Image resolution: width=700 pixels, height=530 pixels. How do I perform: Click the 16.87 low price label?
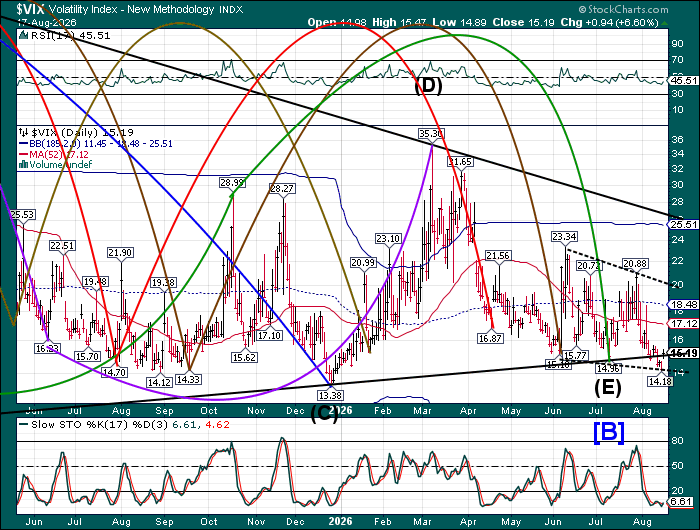click(490, 338)
